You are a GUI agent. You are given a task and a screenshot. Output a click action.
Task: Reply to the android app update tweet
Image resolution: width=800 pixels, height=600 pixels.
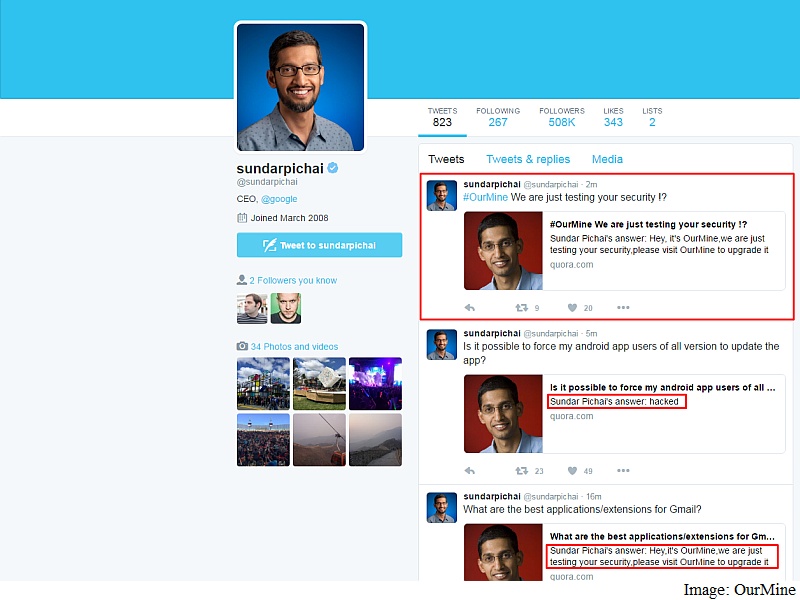coord(470,471)
